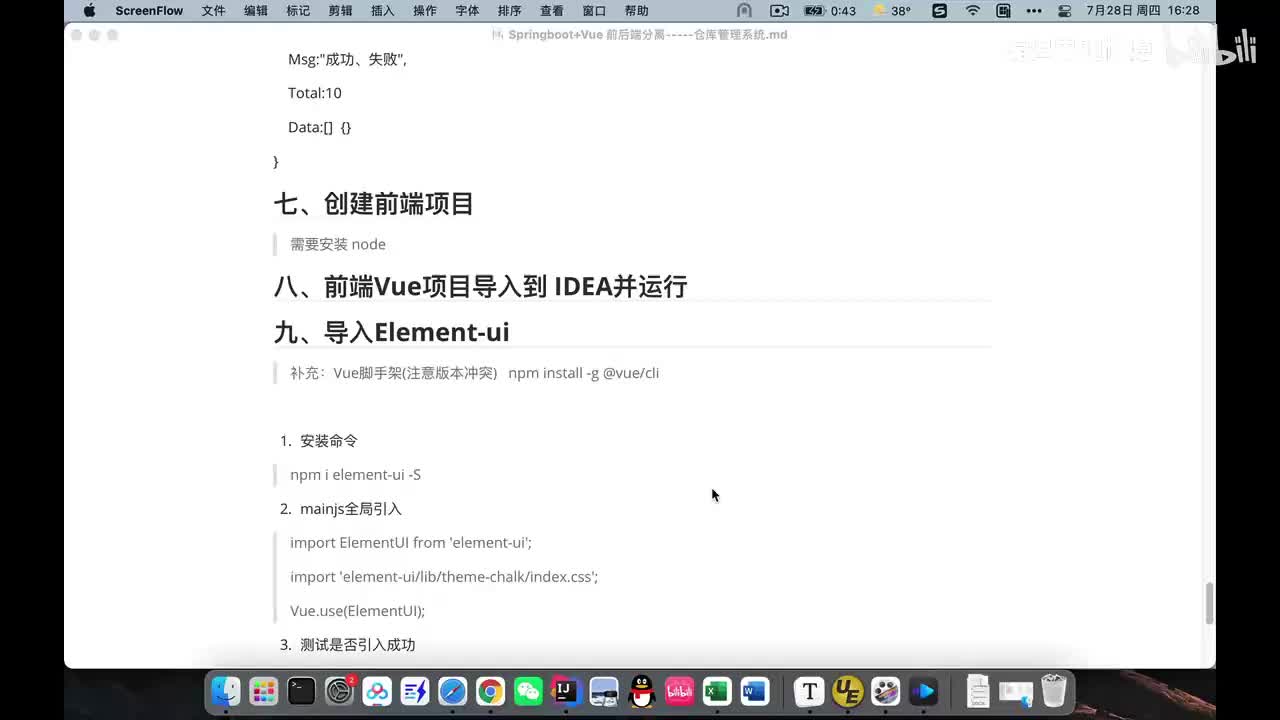This screenshot has width=1280, height=720.
Task: Open QQ penguin icon in dock
Action: (x=642, y=691)
